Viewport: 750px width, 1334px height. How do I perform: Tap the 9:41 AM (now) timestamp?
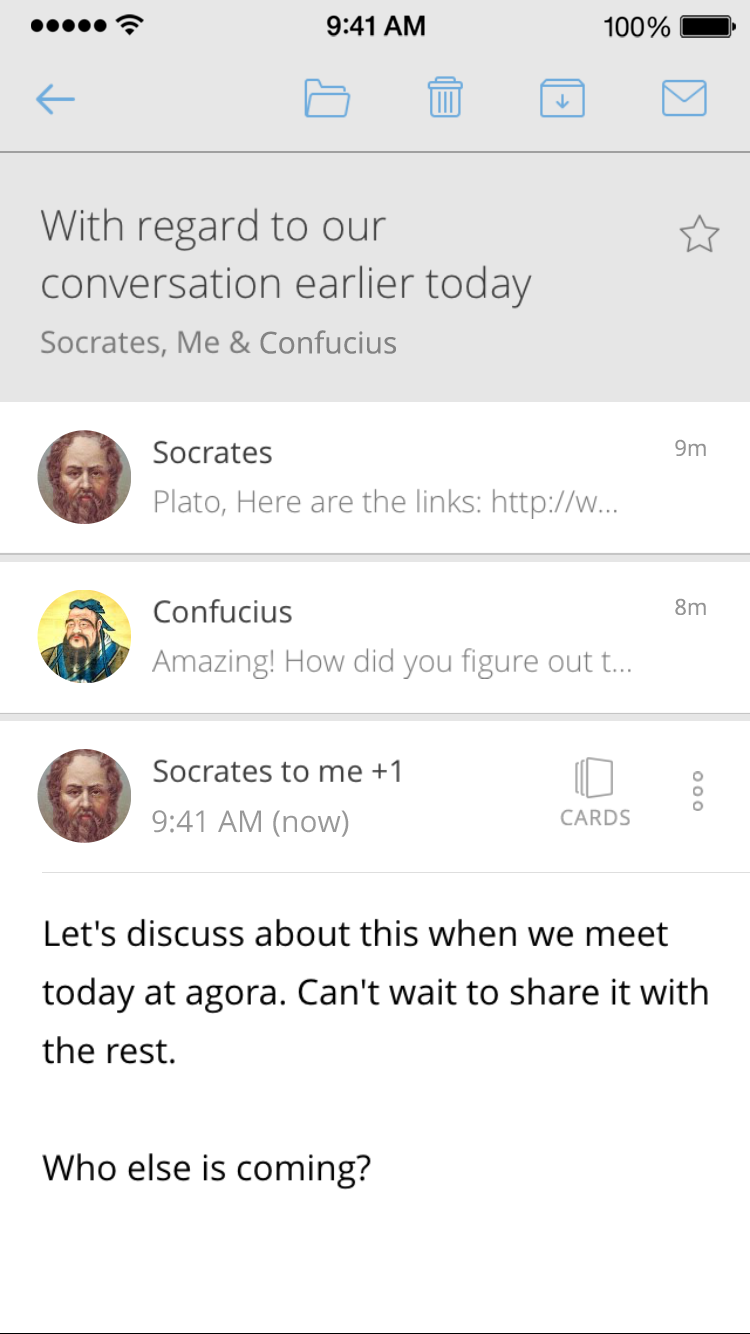click(250, 822)
